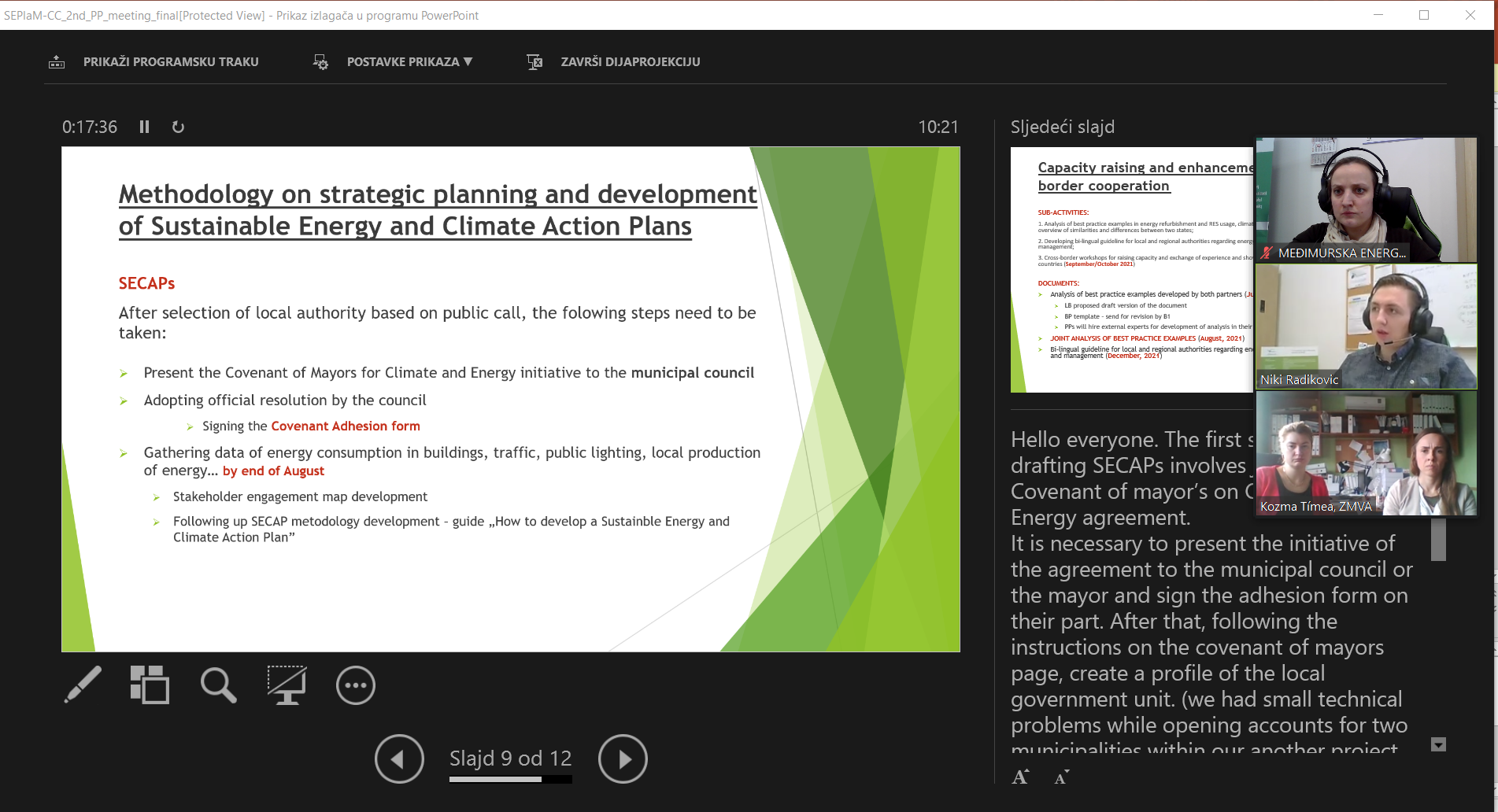Click the 'by end of August' text
This screenshot has height=812, width=1498.
273,471
